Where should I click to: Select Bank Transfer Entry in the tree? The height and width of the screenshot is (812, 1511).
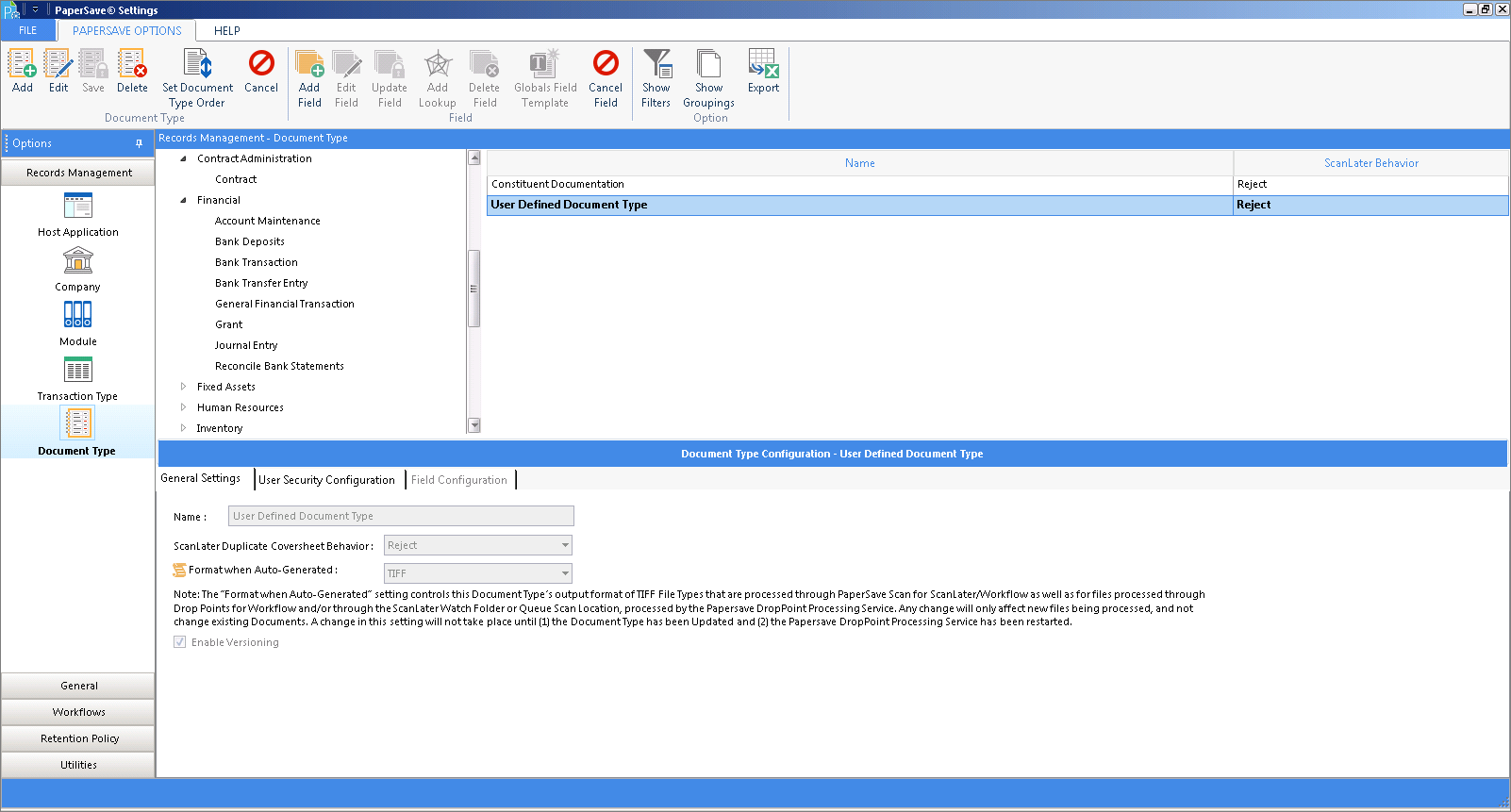[x=261, y=283]
